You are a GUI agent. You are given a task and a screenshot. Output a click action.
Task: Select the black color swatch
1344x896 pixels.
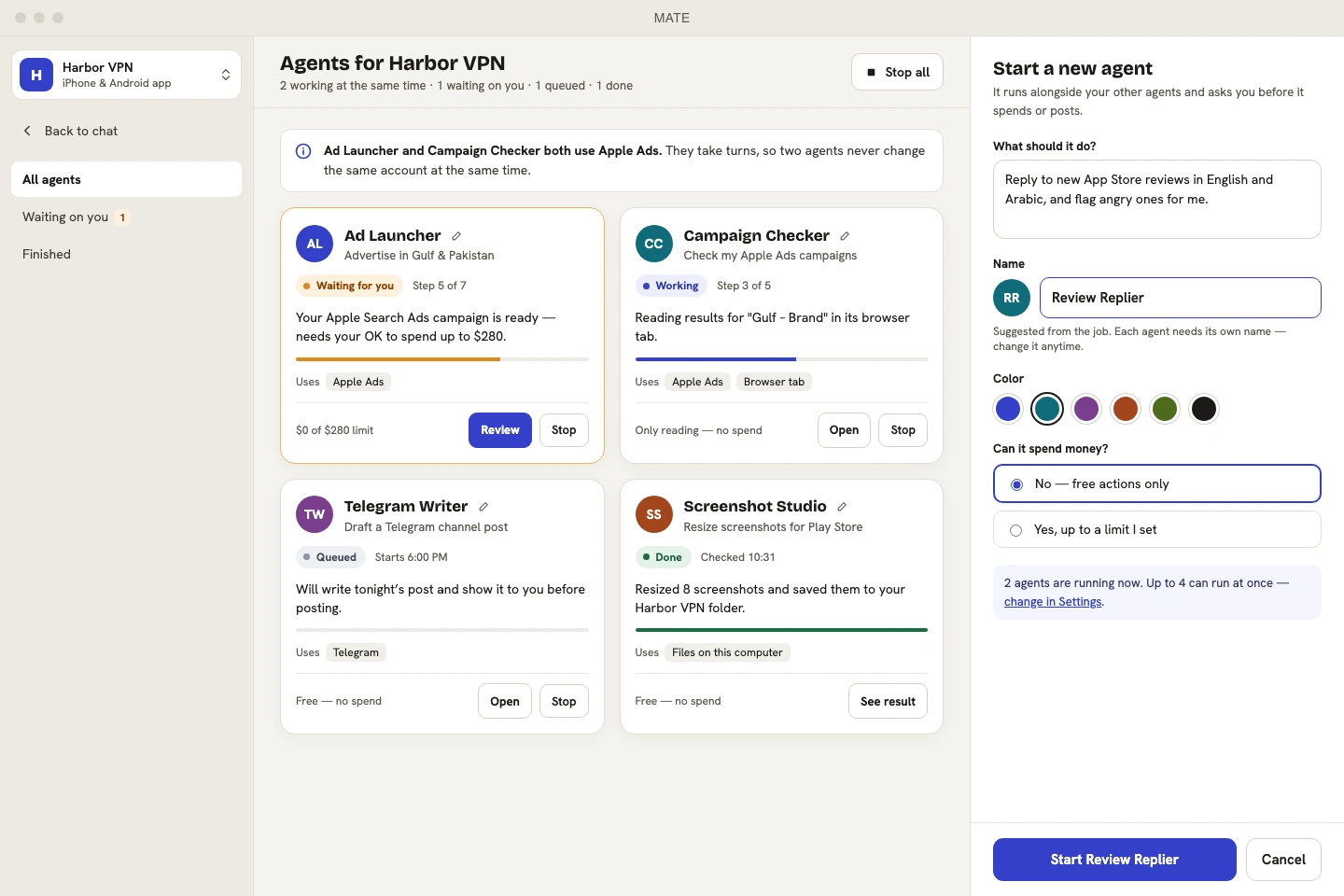[x=1204, y=409]
